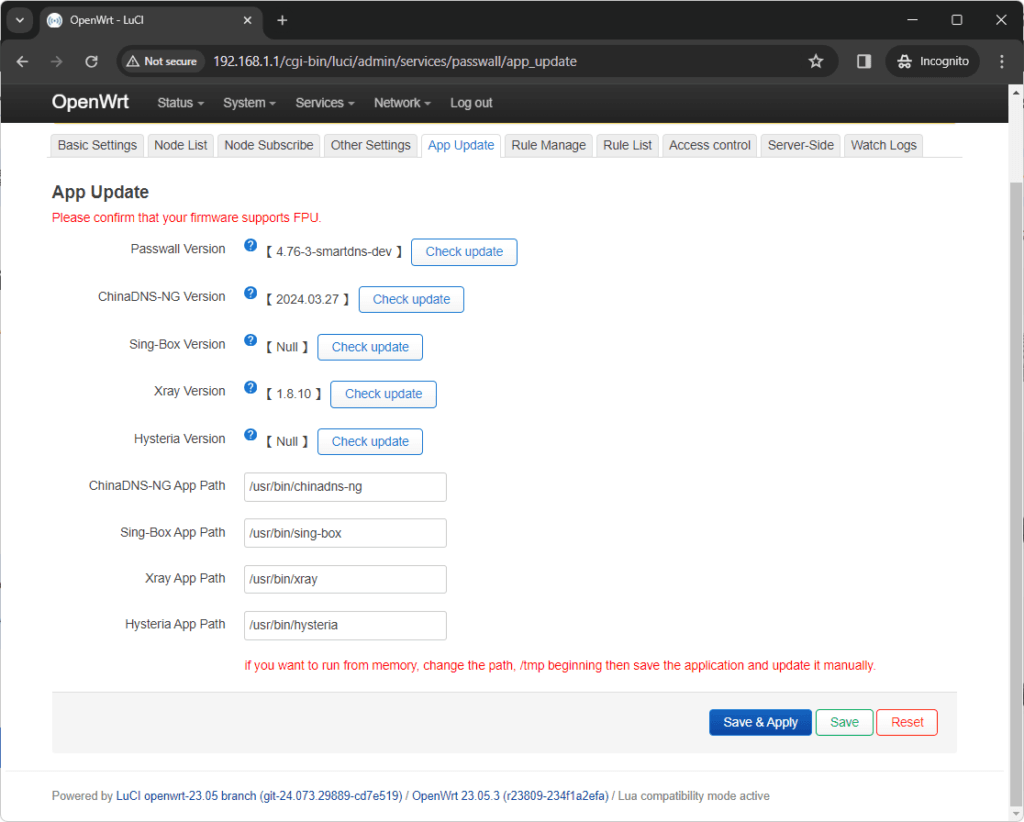Open the Rule Manage tab
The image size is (1024, 822).
[549, 146]
